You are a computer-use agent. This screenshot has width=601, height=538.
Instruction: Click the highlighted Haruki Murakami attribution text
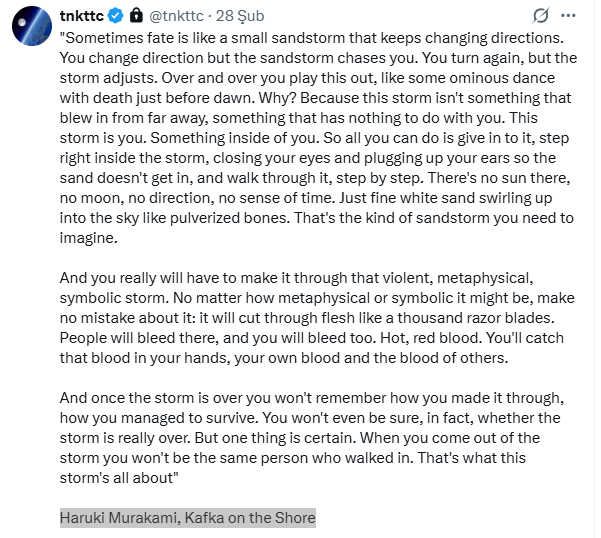pos(187,517)
